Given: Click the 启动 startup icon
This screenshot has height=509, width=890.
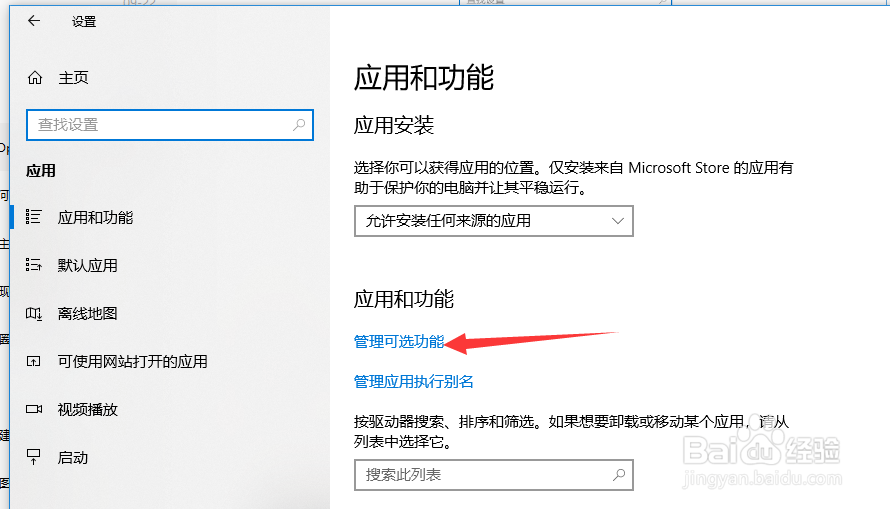Looking at the screenshot, I should (33, 457).
